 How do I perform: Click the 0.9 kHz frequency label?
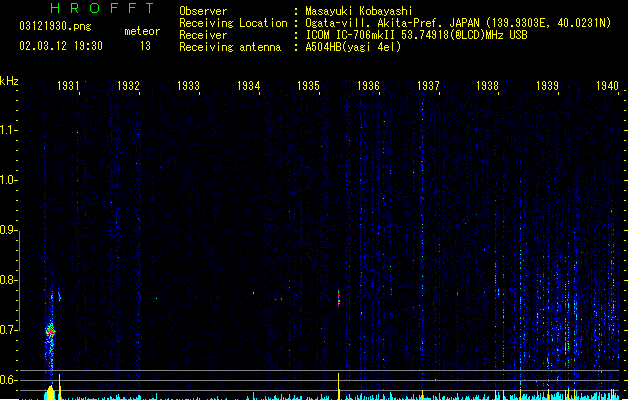[8, 230]
